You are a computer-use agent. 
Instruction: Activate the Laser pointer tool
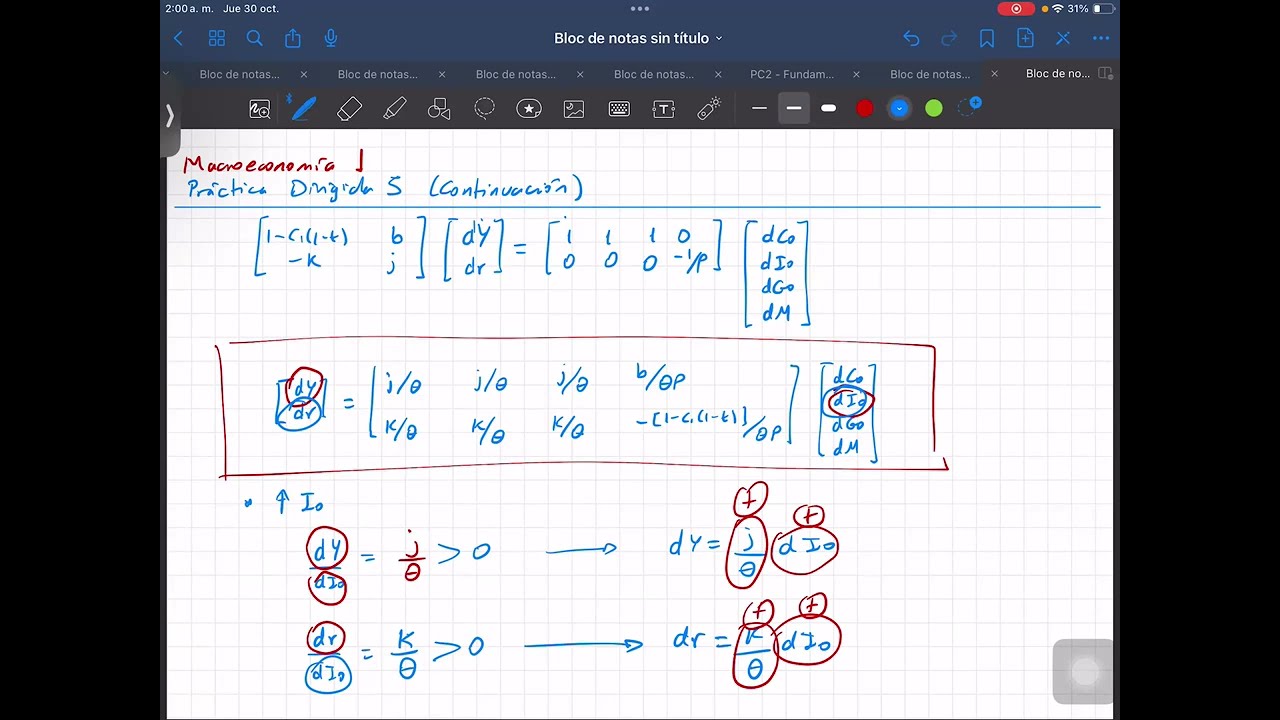click(709, 109)
